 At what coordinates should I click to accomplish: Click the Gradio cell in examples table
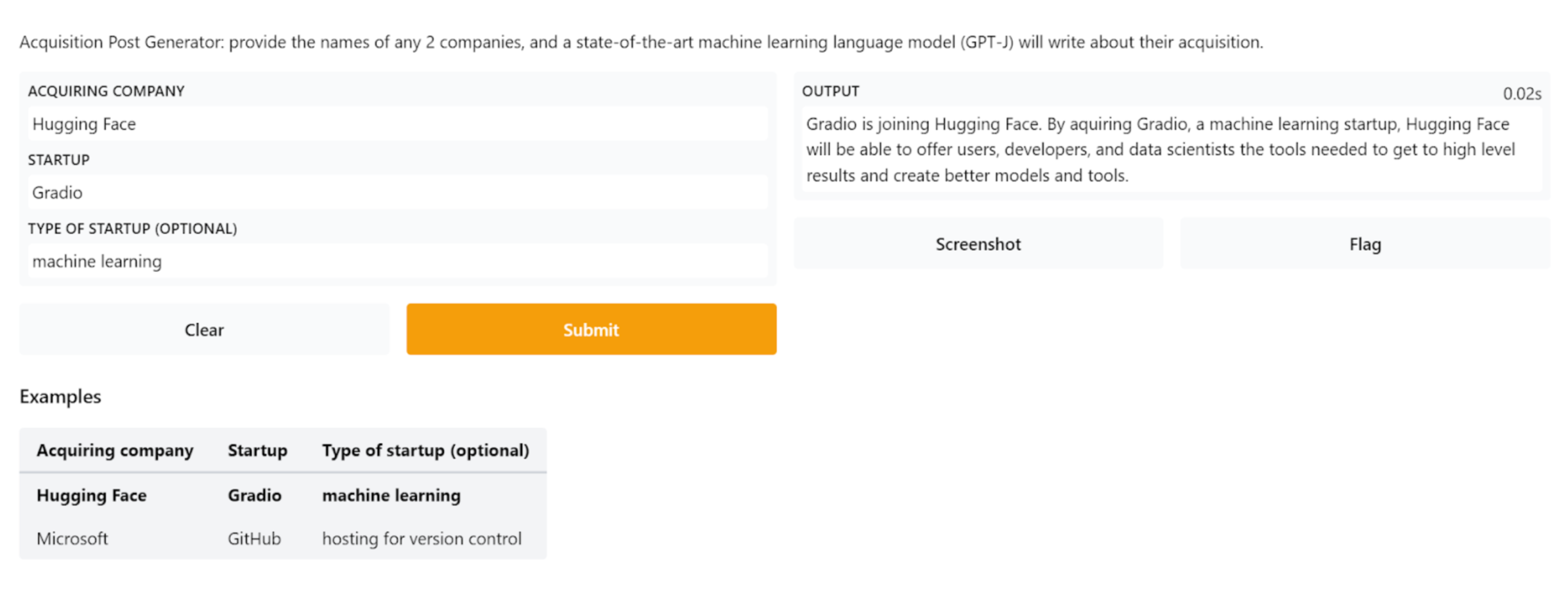click(x=255, y=495)
